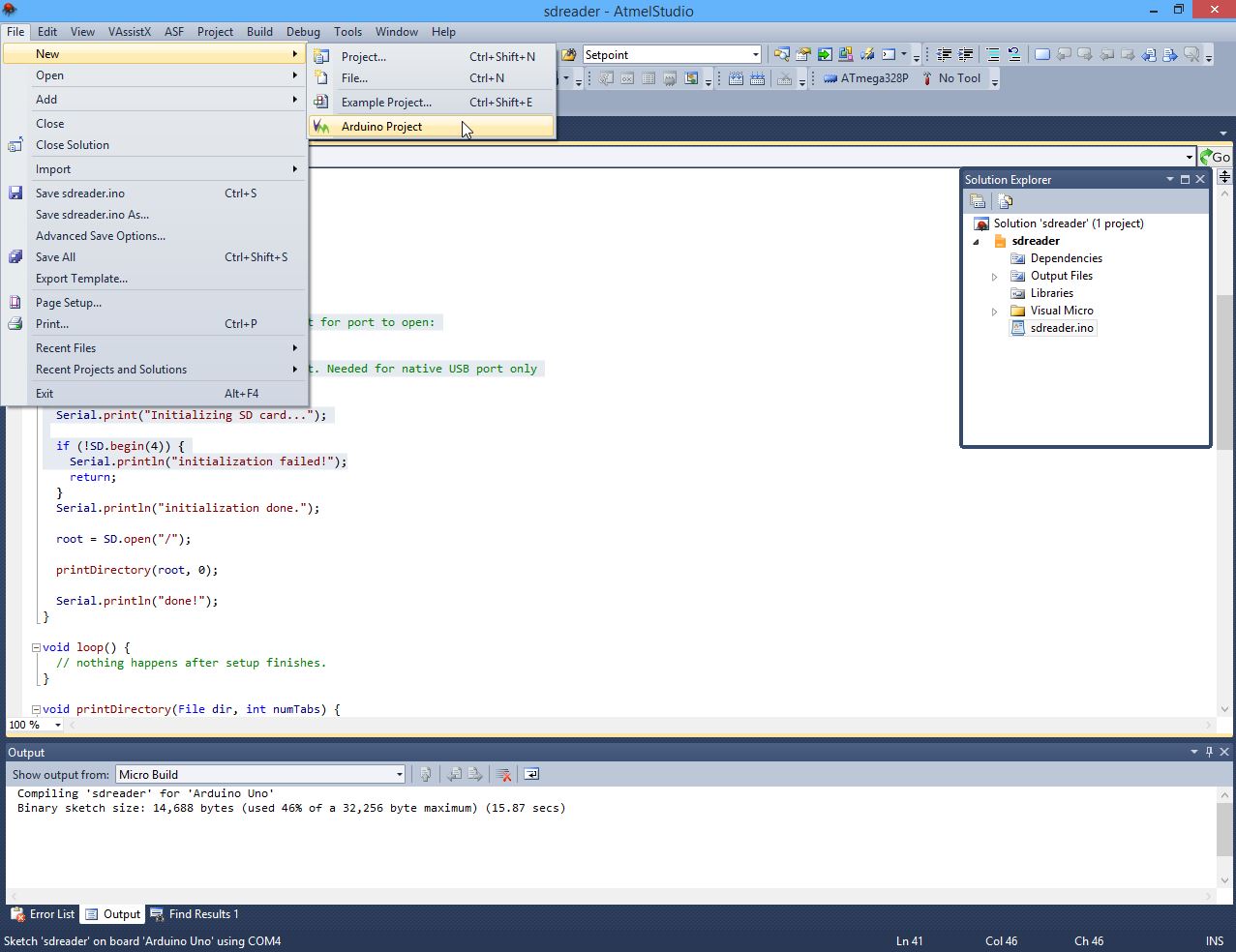Click the Example Project menu icon
The height and width of the screenshot is (952, 1236).
(321, 102)
